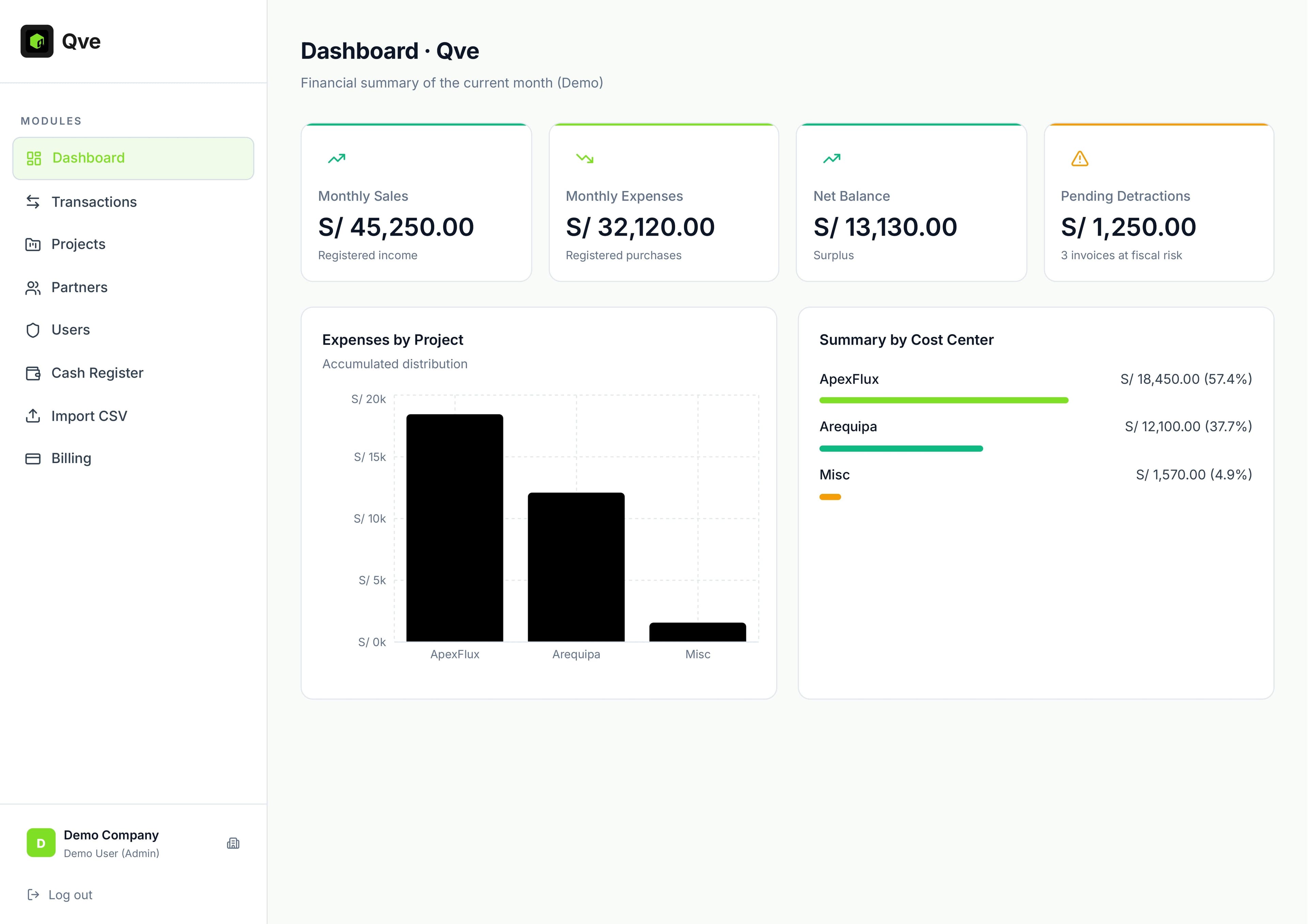The height and width of the screenshot is (924, 1308).
Task: Click the Cash Register icon
Action: point(34,373)
